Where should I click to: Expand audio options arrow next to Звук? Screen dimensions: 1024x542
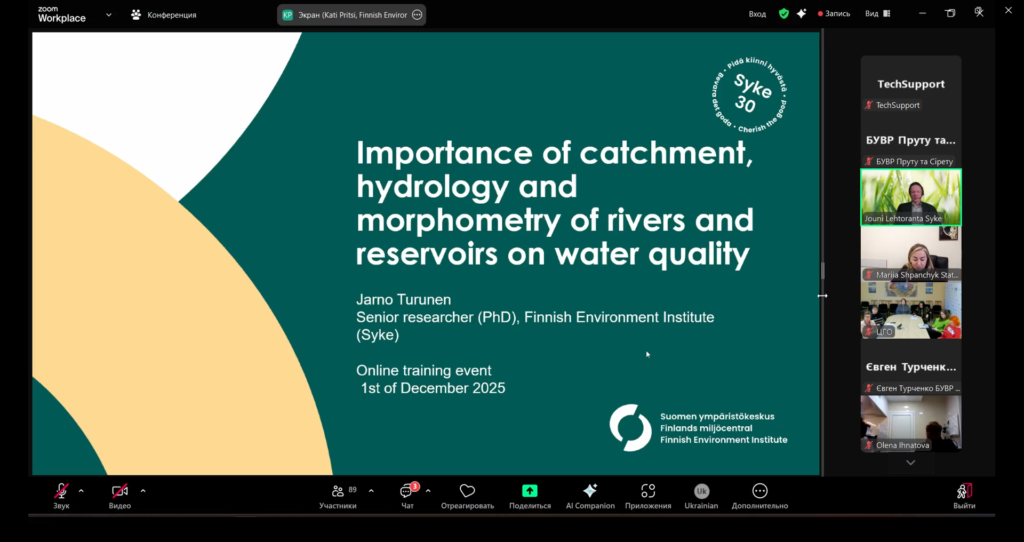[81, 491]
